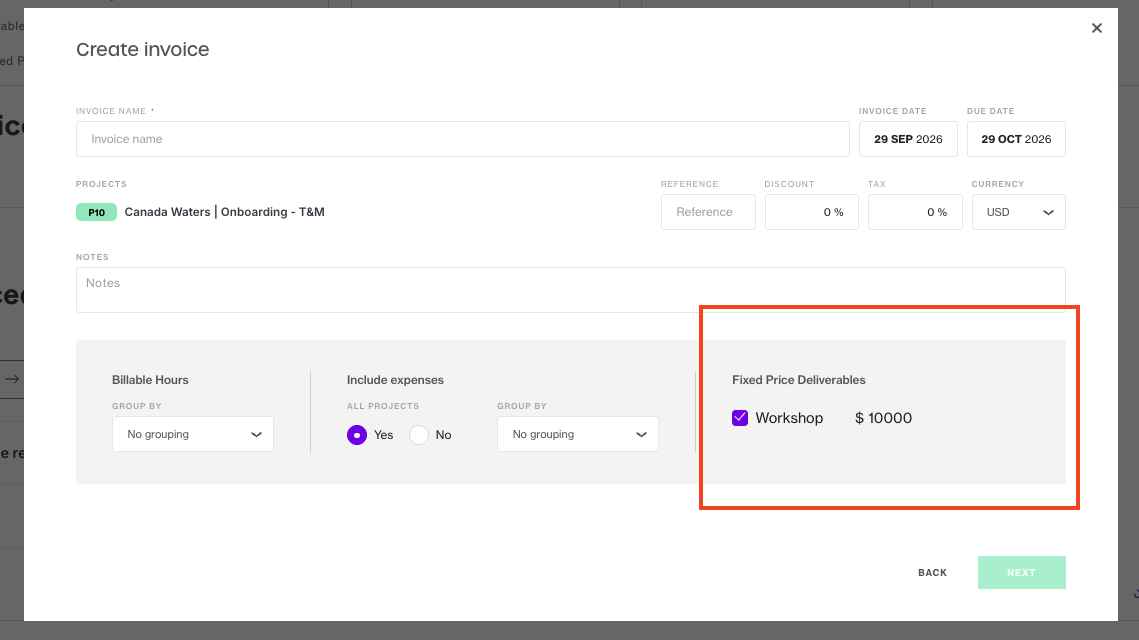Screen dimensions: 1139x640
Task: Click the Invoice name field
Action: tap(463, 139)
